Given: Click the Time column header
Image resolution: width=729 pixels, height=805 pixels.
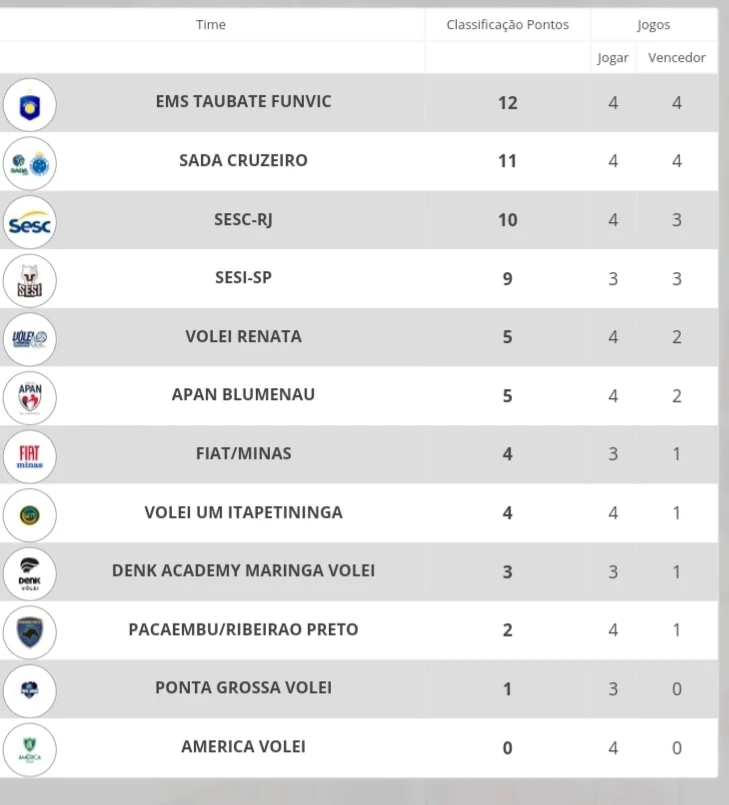Looking at the screenshot, I should 210,25.
